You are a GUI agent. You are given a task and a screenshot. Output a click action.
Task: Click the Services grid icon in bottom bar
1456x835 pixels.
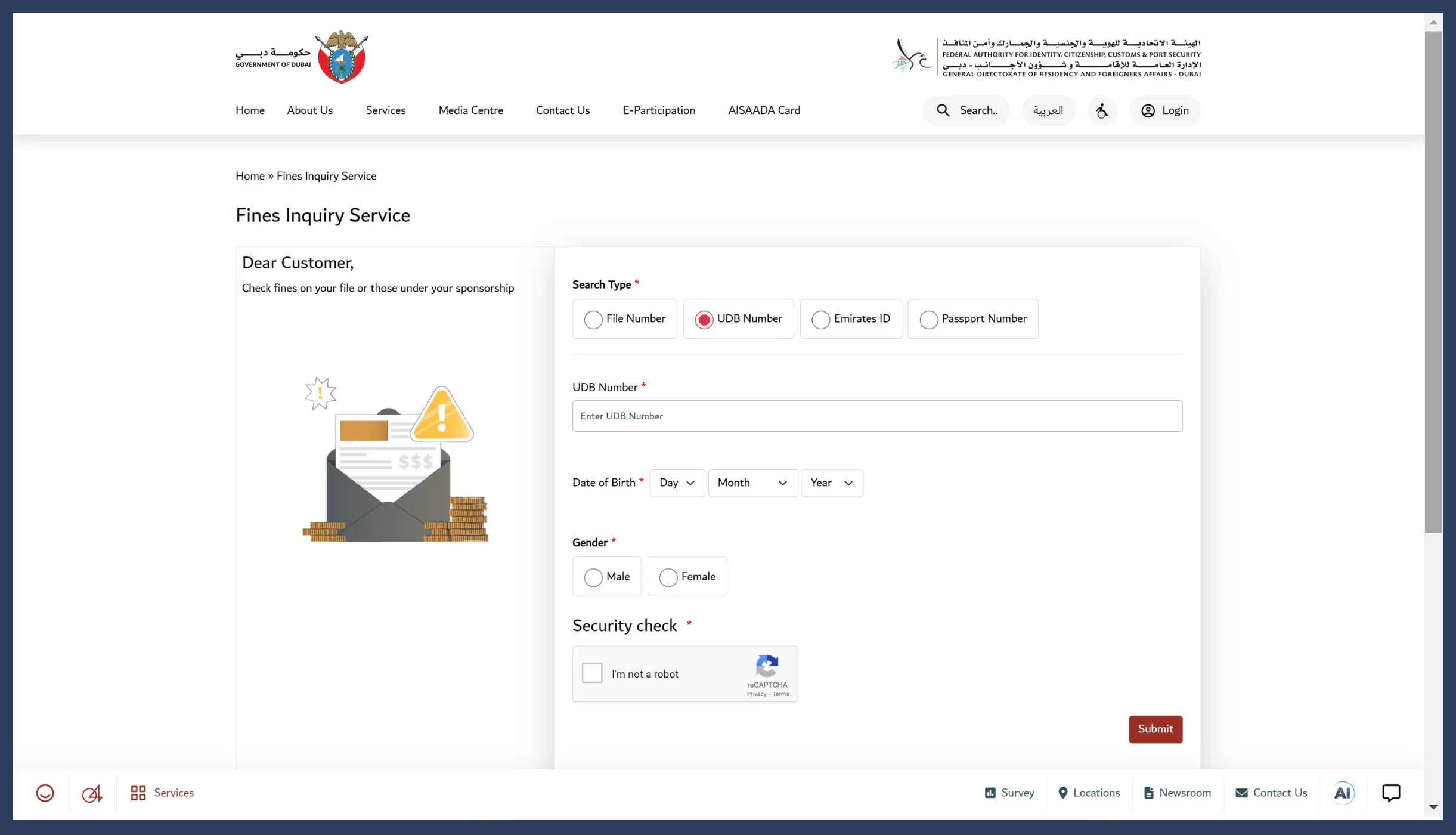pyautogui.click(x=138, y=793)
